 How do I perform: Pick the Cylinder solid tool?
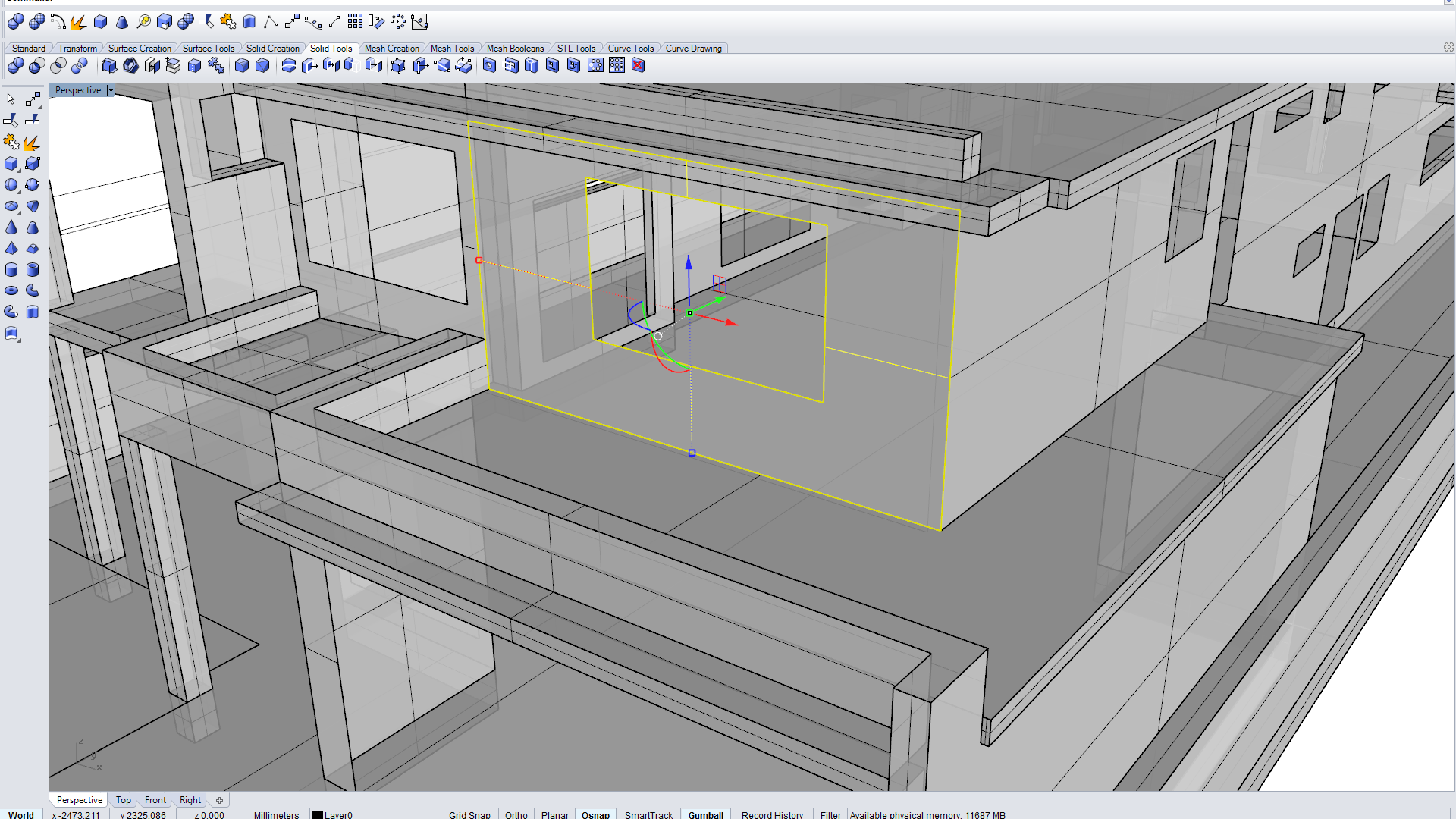point(11,270)
